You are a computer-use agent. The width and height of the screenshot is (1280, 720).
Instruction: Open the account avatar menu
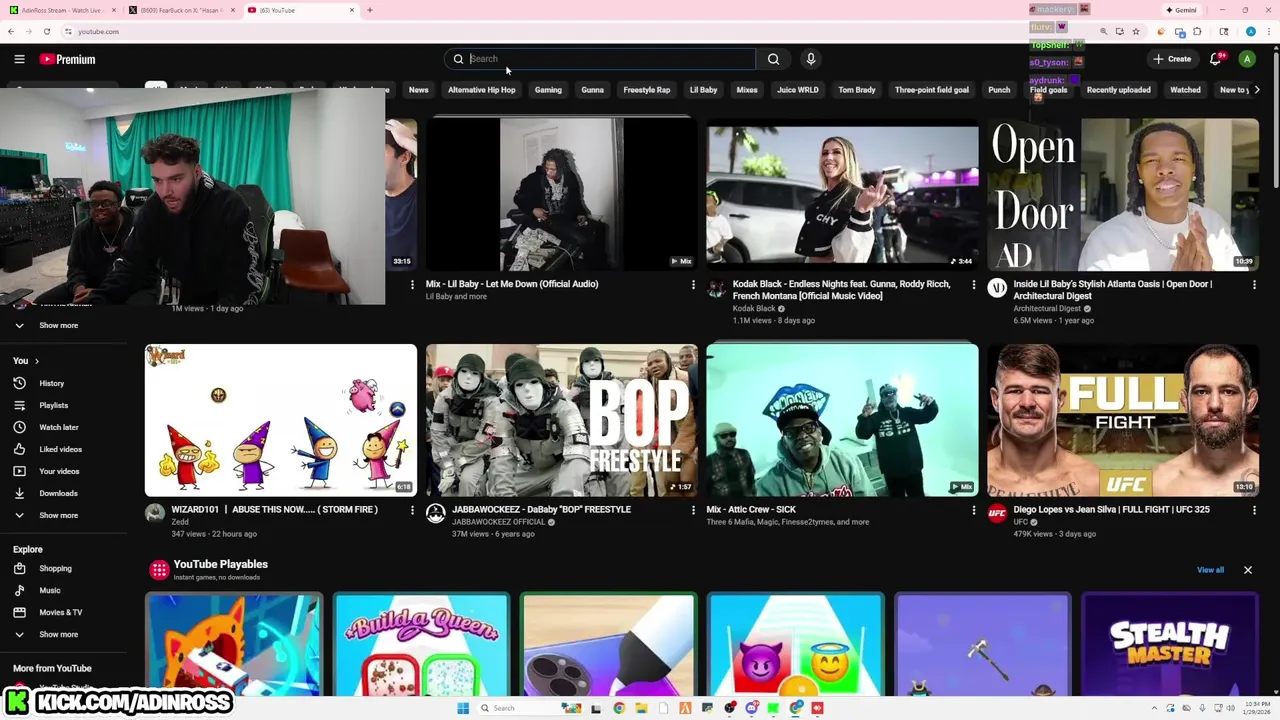coord(1247,59)
